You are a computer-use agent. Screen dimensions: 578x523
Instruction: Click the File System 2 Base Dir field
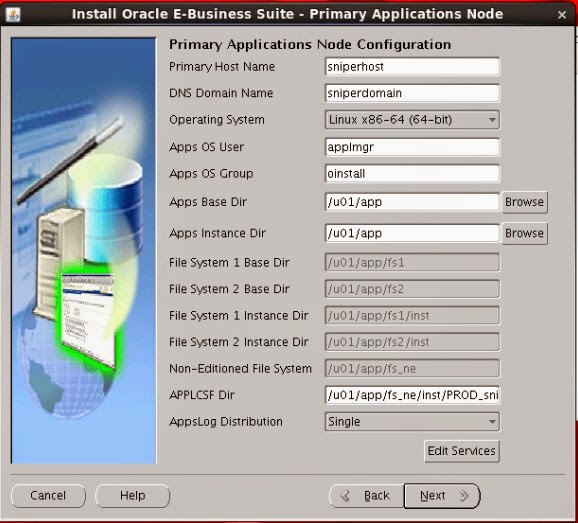point(412,289)
